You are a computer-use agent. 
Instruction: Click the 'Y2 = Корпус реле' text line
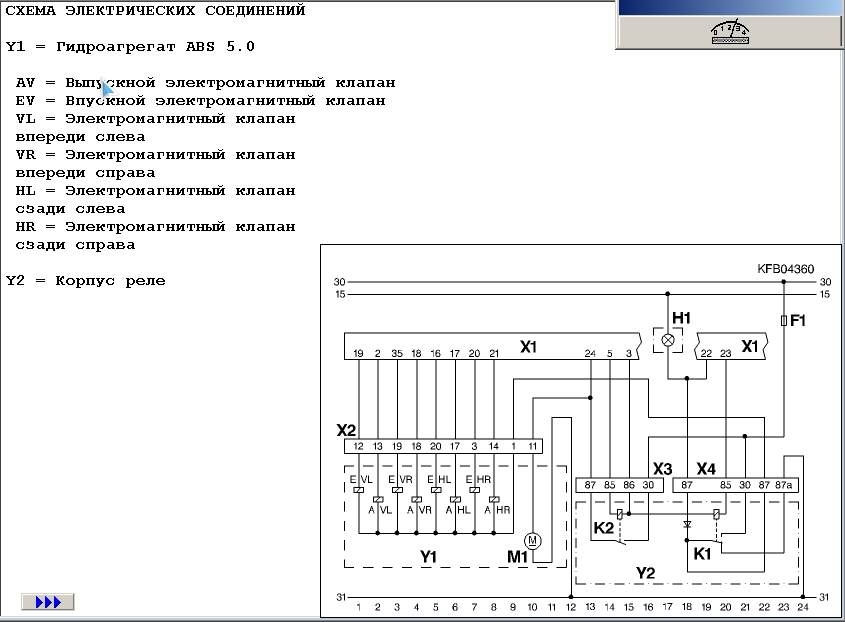[85, 280]
